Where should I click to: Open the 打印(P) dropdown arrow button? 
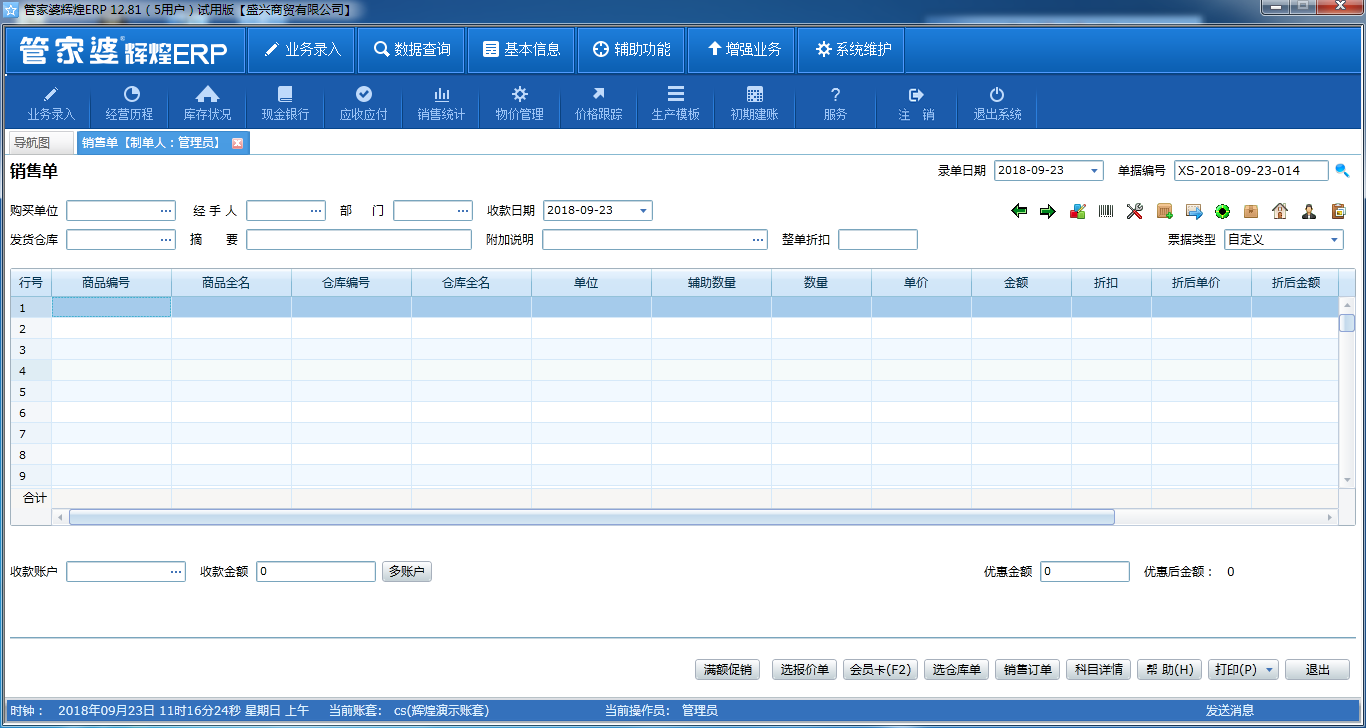(1270, 670)
